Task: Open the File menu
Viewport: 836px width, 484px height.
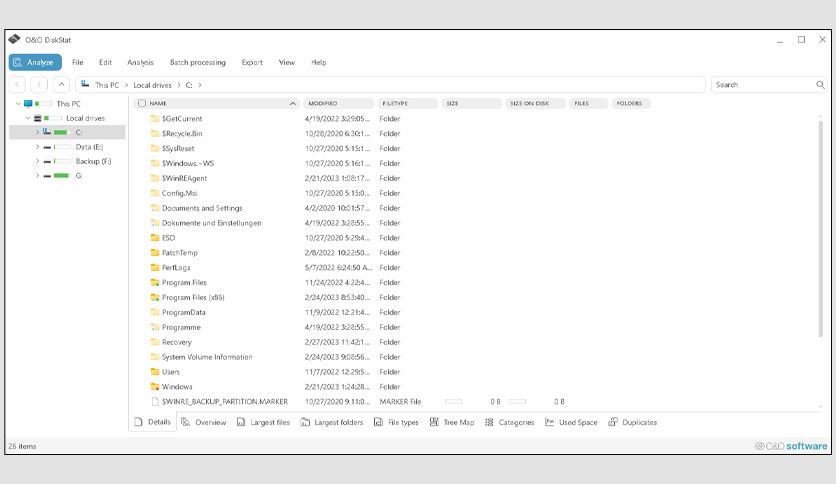Action: [78, 62]
